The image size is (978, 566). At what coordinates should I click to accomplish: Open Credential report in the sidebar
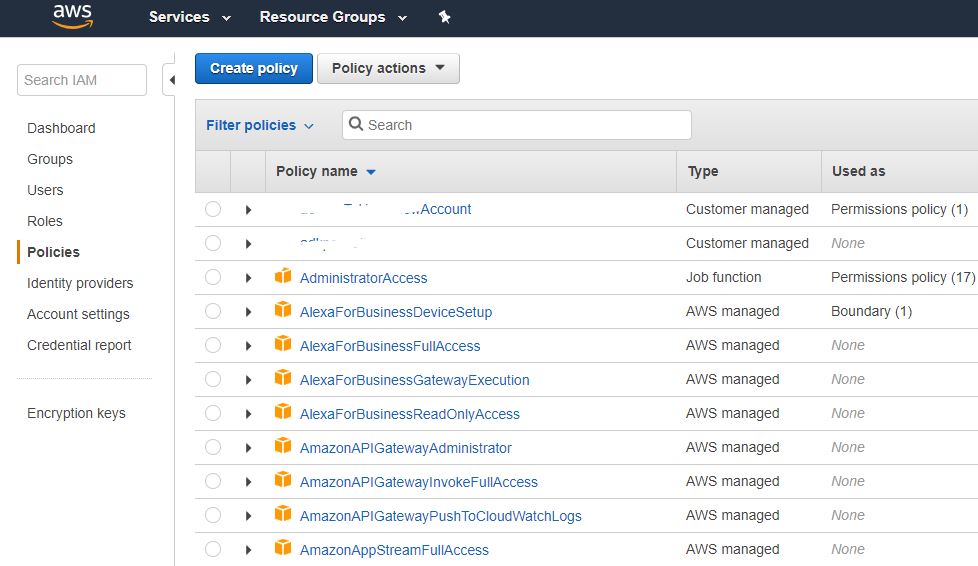click(x=79, y=345)
